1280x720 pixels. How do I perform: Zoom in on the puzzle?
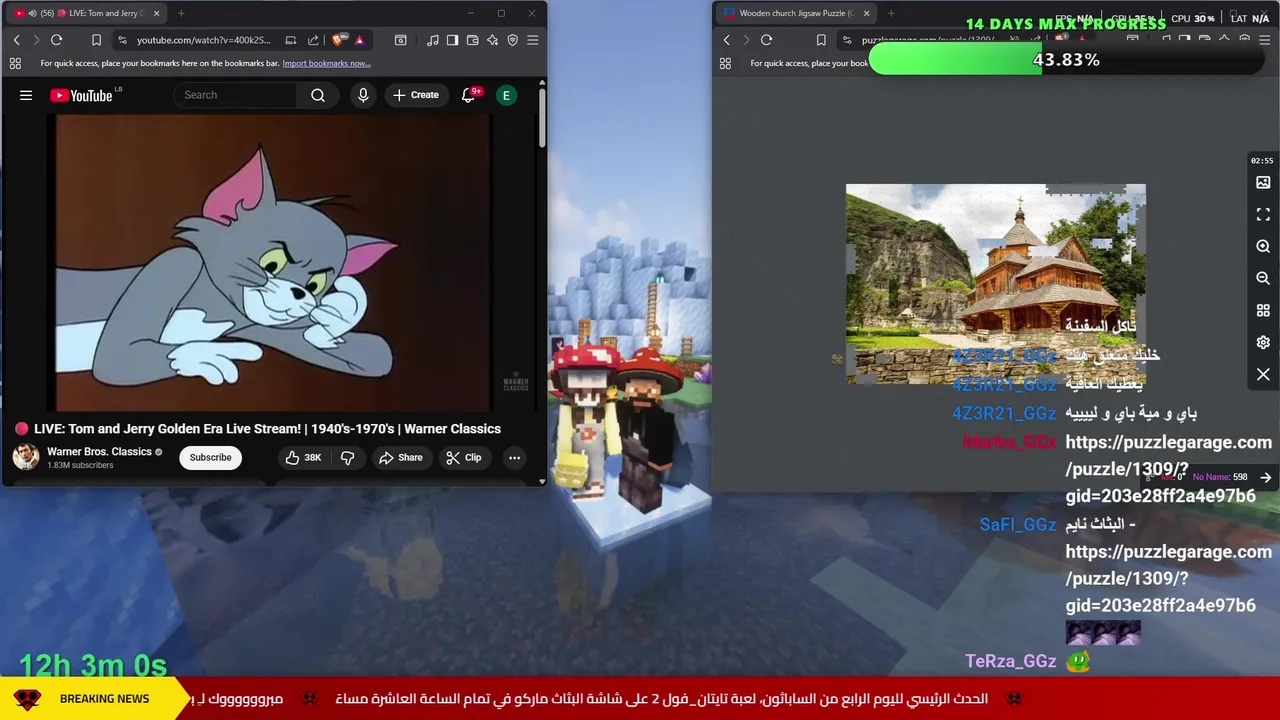[1263, 246]
